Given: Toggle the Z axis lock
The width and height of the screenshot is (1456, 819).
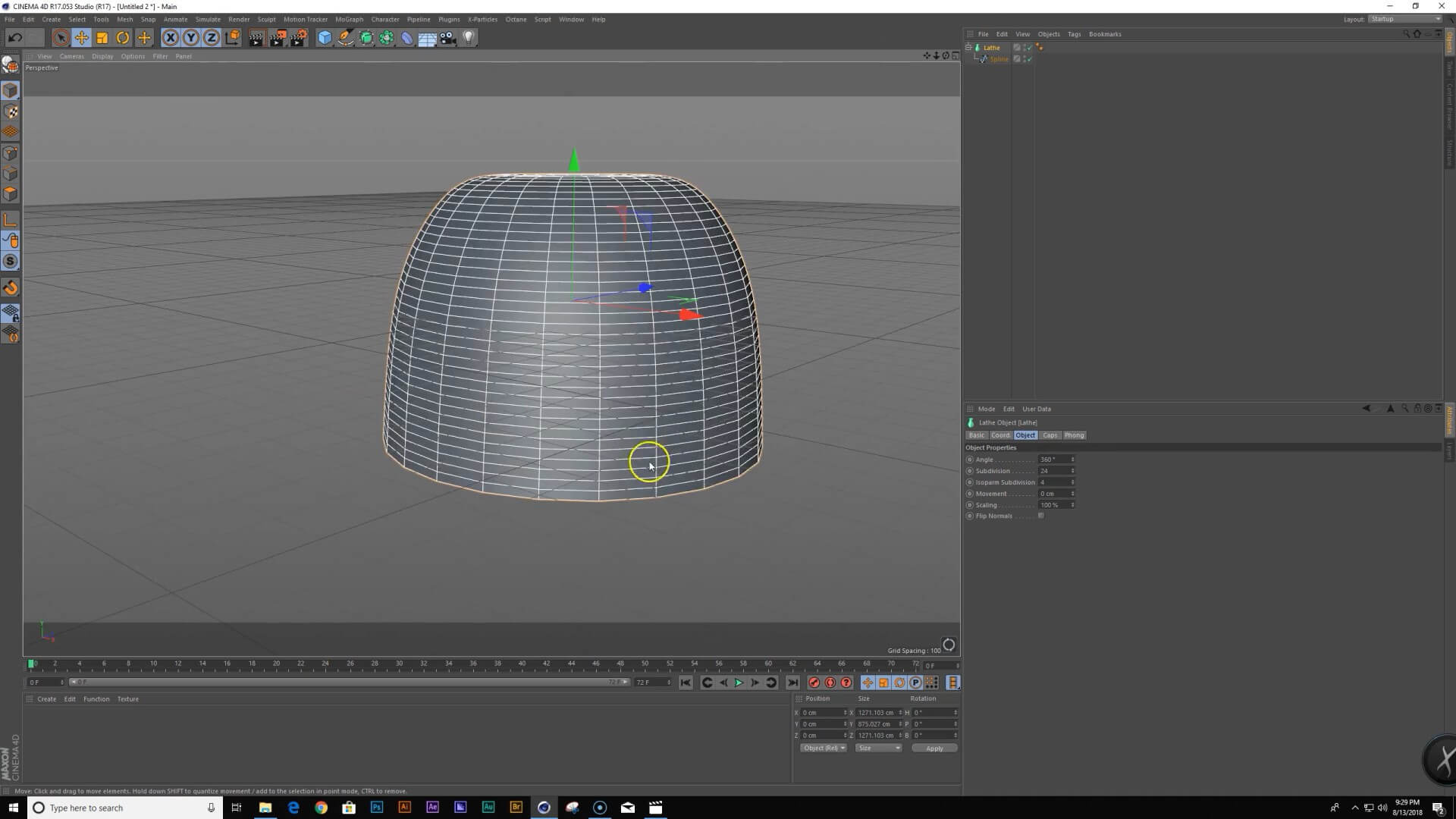Looking at the screenshot, I should click(x=212, y=38).
